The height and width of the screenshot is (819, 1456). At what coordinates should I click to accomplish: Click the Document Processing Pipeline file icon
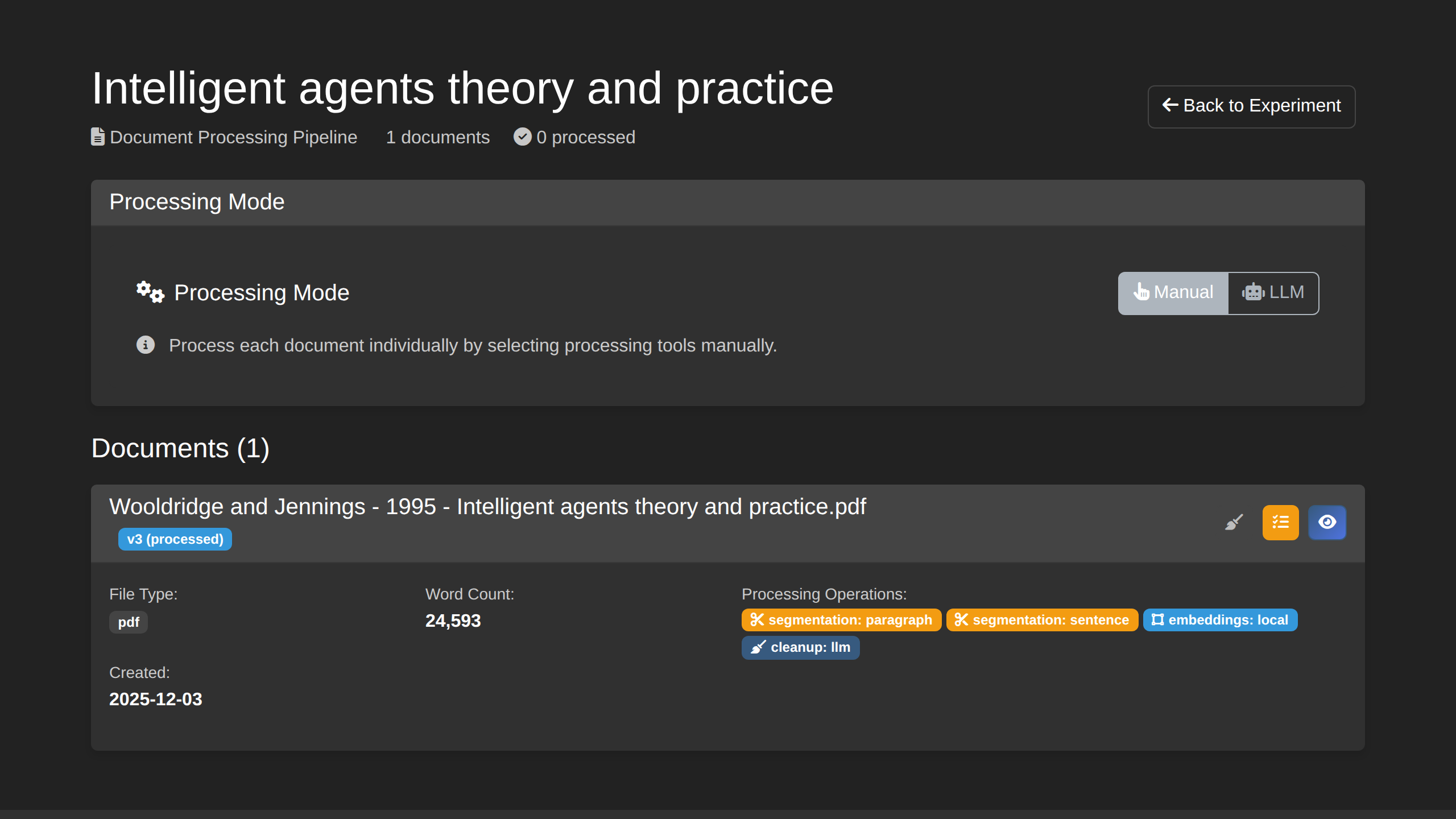click(x=98, y=137)
